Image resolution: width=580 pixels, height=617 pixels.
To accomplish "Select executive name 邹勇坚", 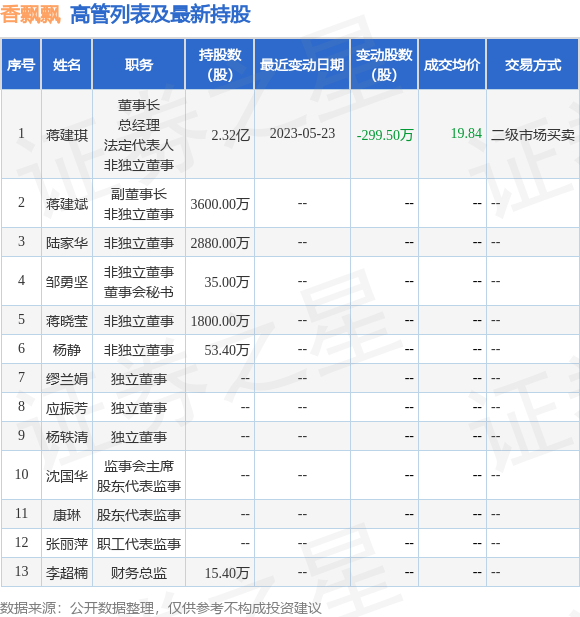I will [67, 282].
